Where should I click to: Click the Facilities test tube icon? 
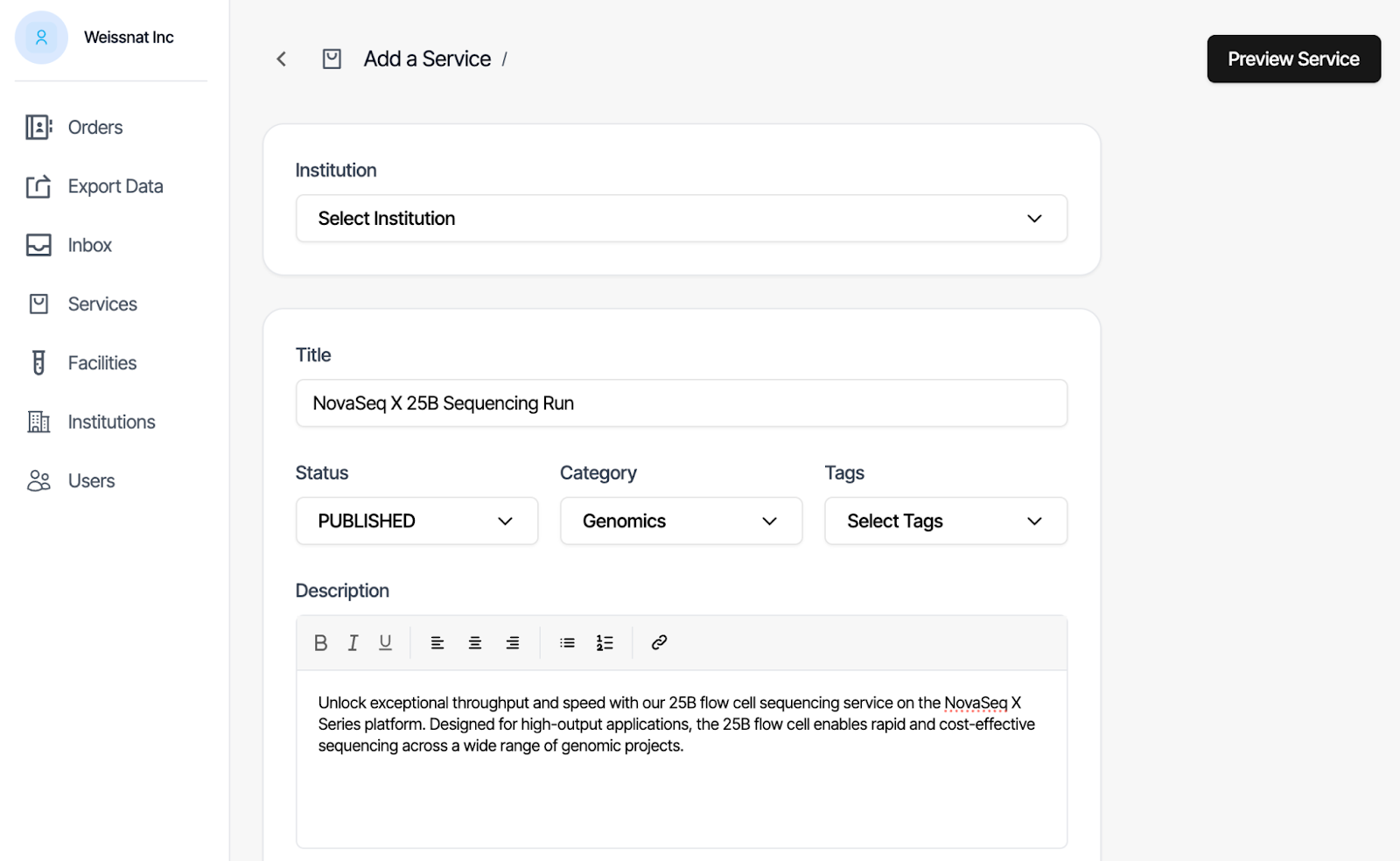click(x=38, y=362)
